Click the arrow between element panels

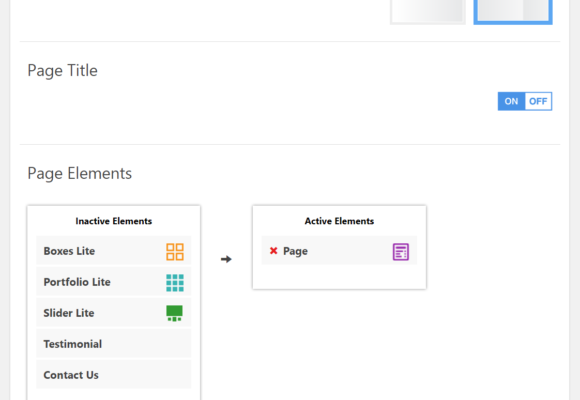coord(226,259)
